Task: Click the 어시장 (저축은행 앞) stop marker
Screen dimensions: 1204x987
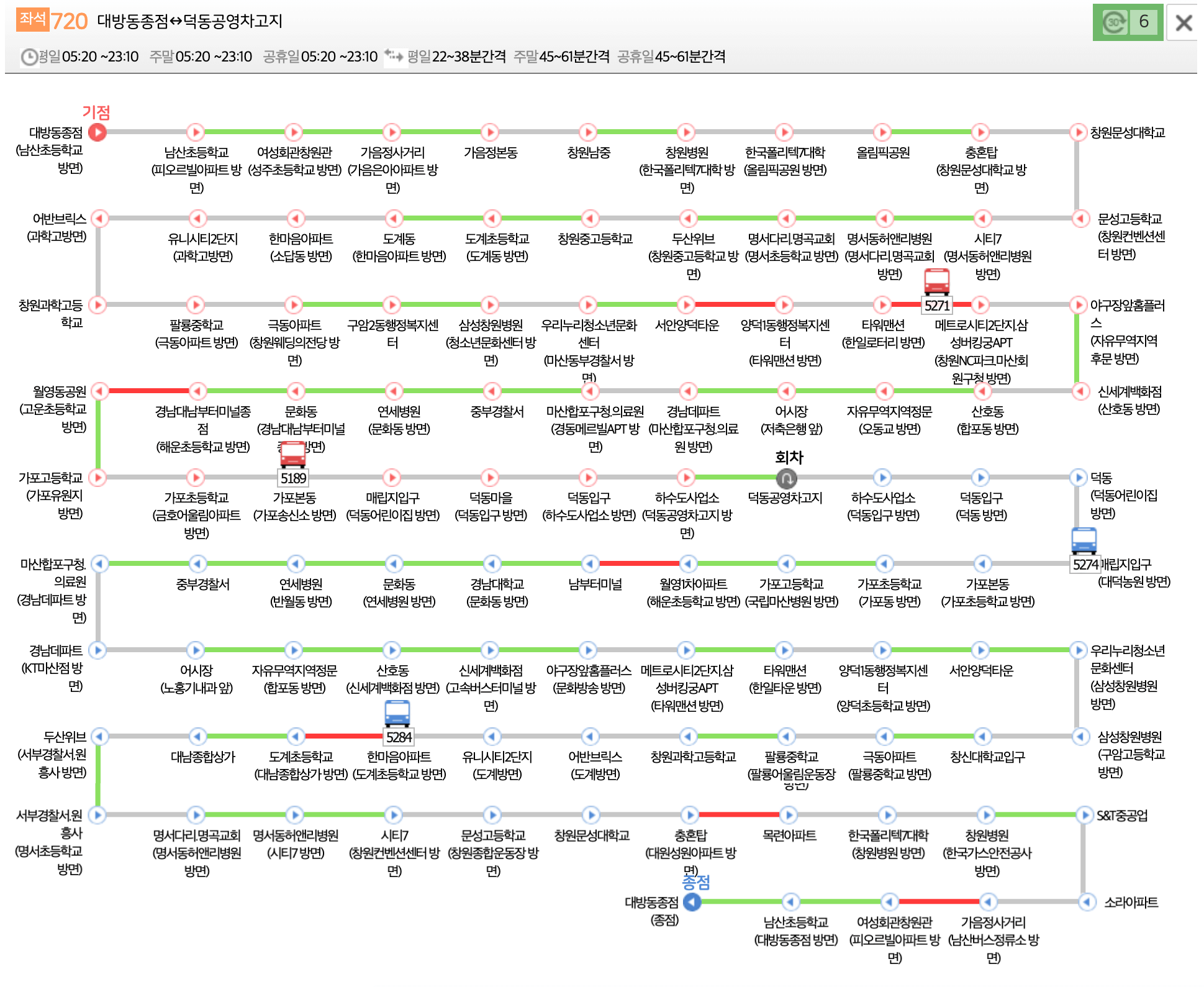Action: point(786,391)
